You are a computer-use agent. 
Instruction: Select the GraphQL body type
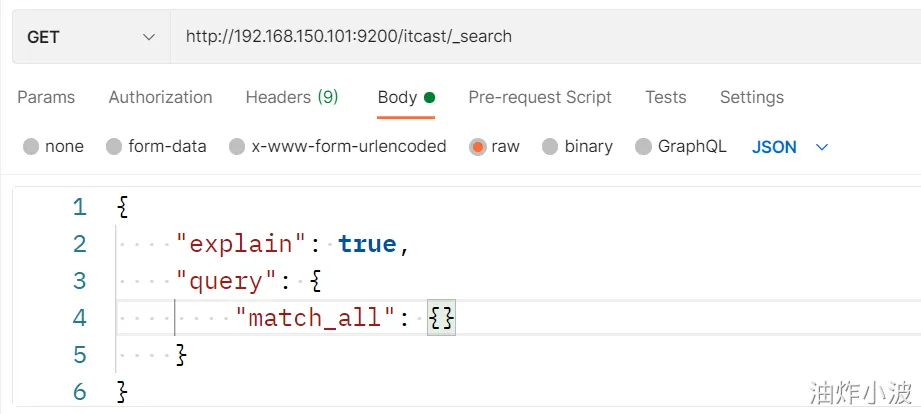coord(642,147)
